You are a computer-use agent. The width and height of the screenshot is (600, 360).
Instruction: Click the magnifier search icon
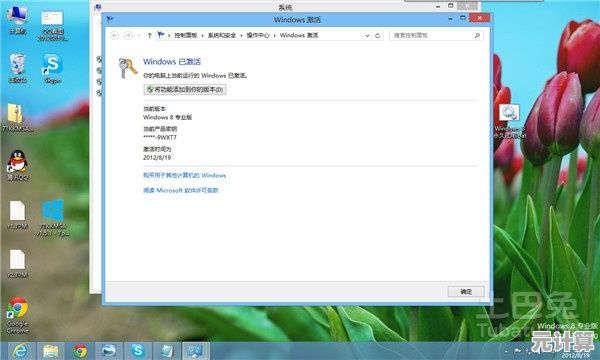pyautogui.click(x=477, y=36)
